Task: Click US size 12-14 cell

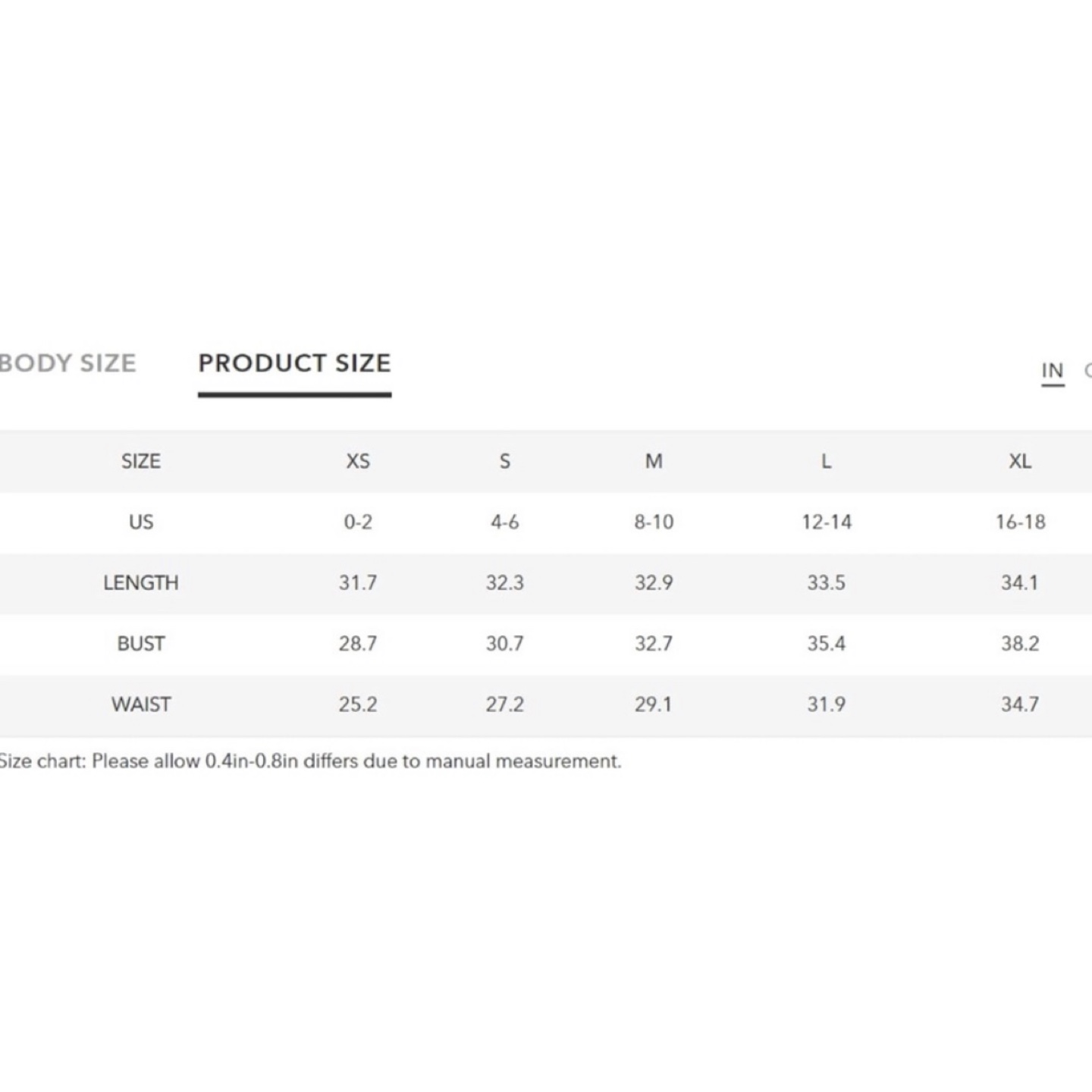Action: [x=826, y=522]
